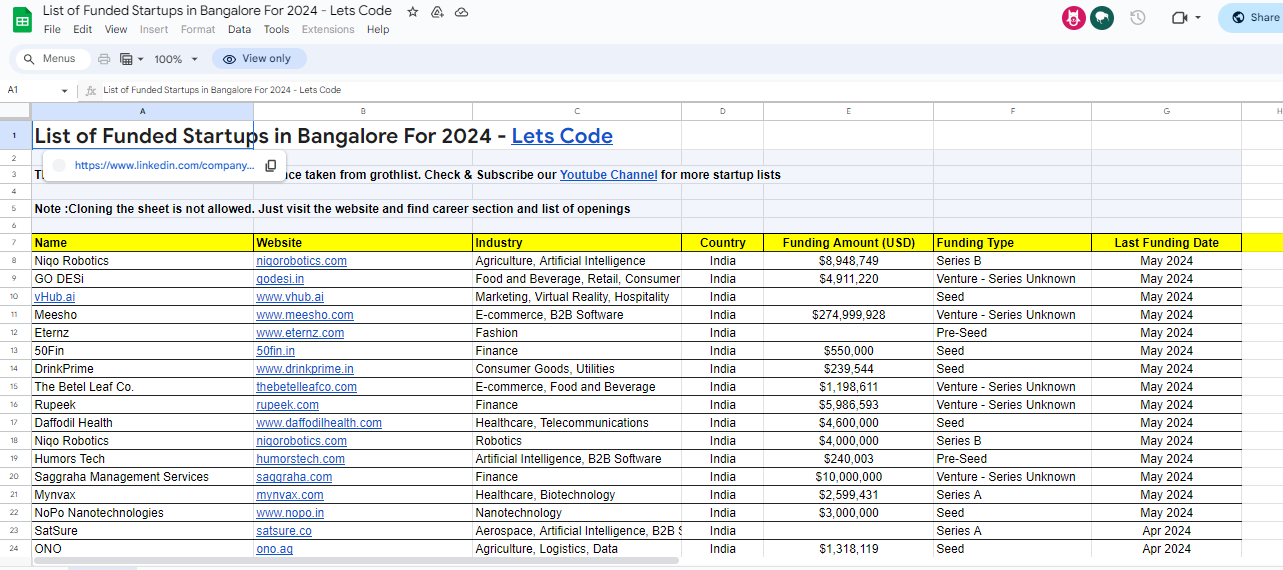Select the Daffodil Health name cell
The height and width of the screenshot is (570, 1283).
(142, 423)
